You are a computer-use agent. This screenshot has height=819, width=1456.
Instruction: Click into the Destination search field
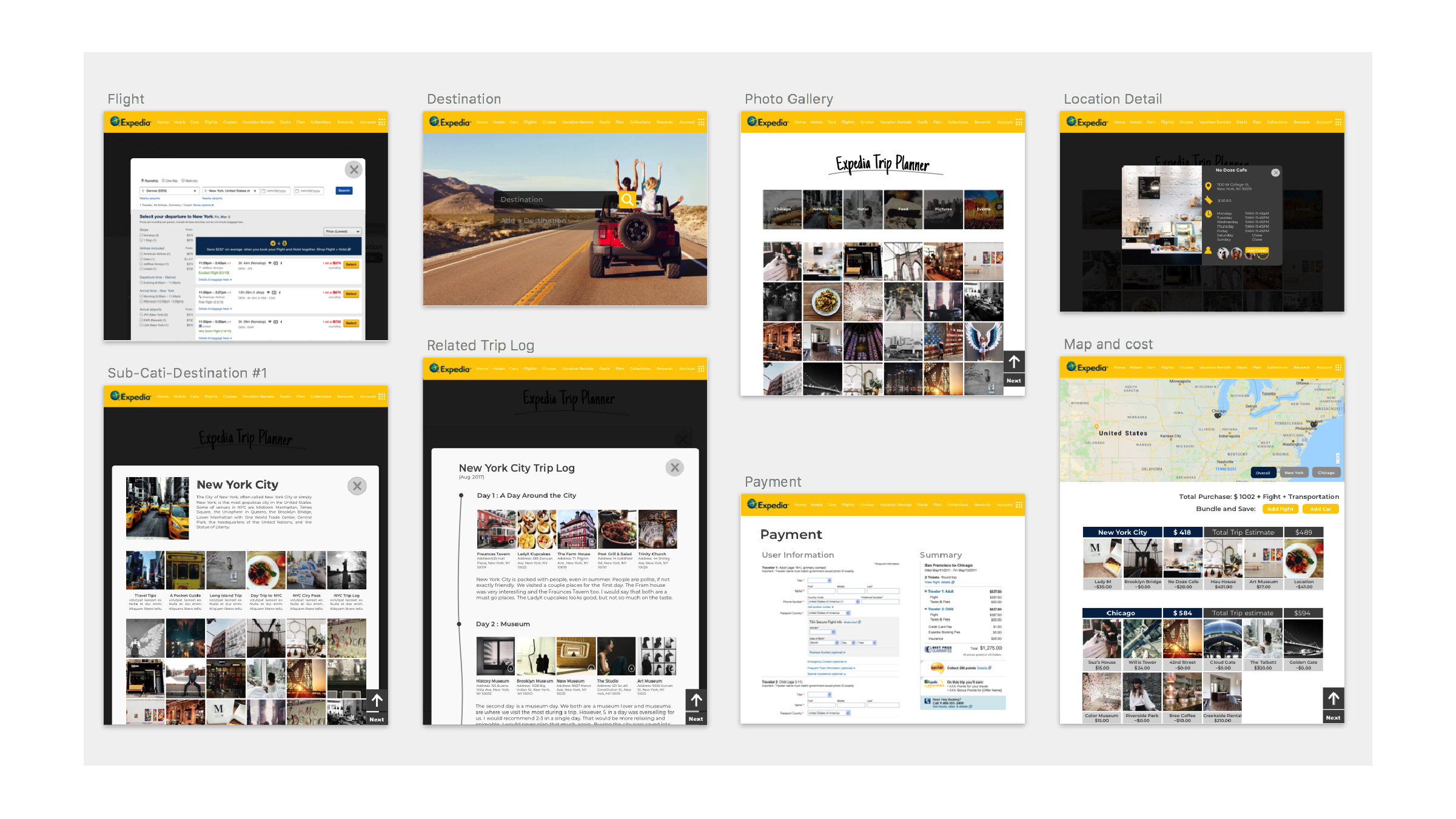point(556,199)
